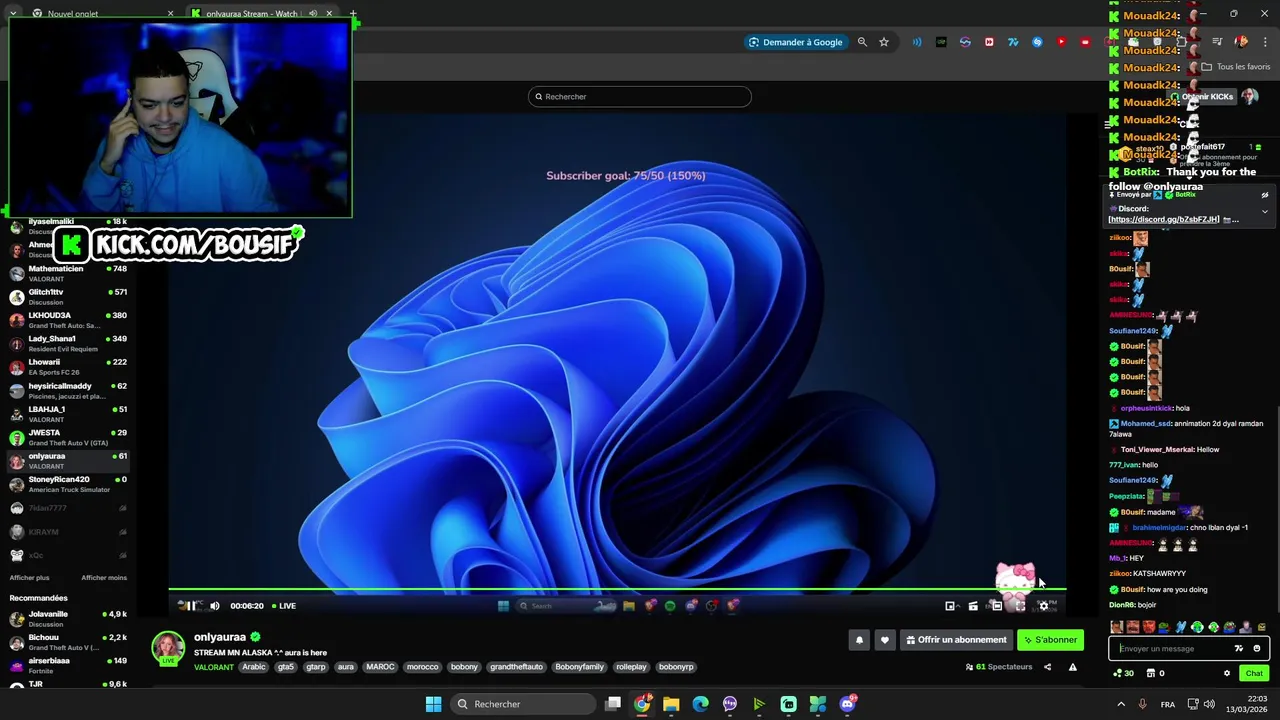This screenshot has height=720, width=1280.
Task: Open Jolavanille recommended channel
Action: point(68,619)
